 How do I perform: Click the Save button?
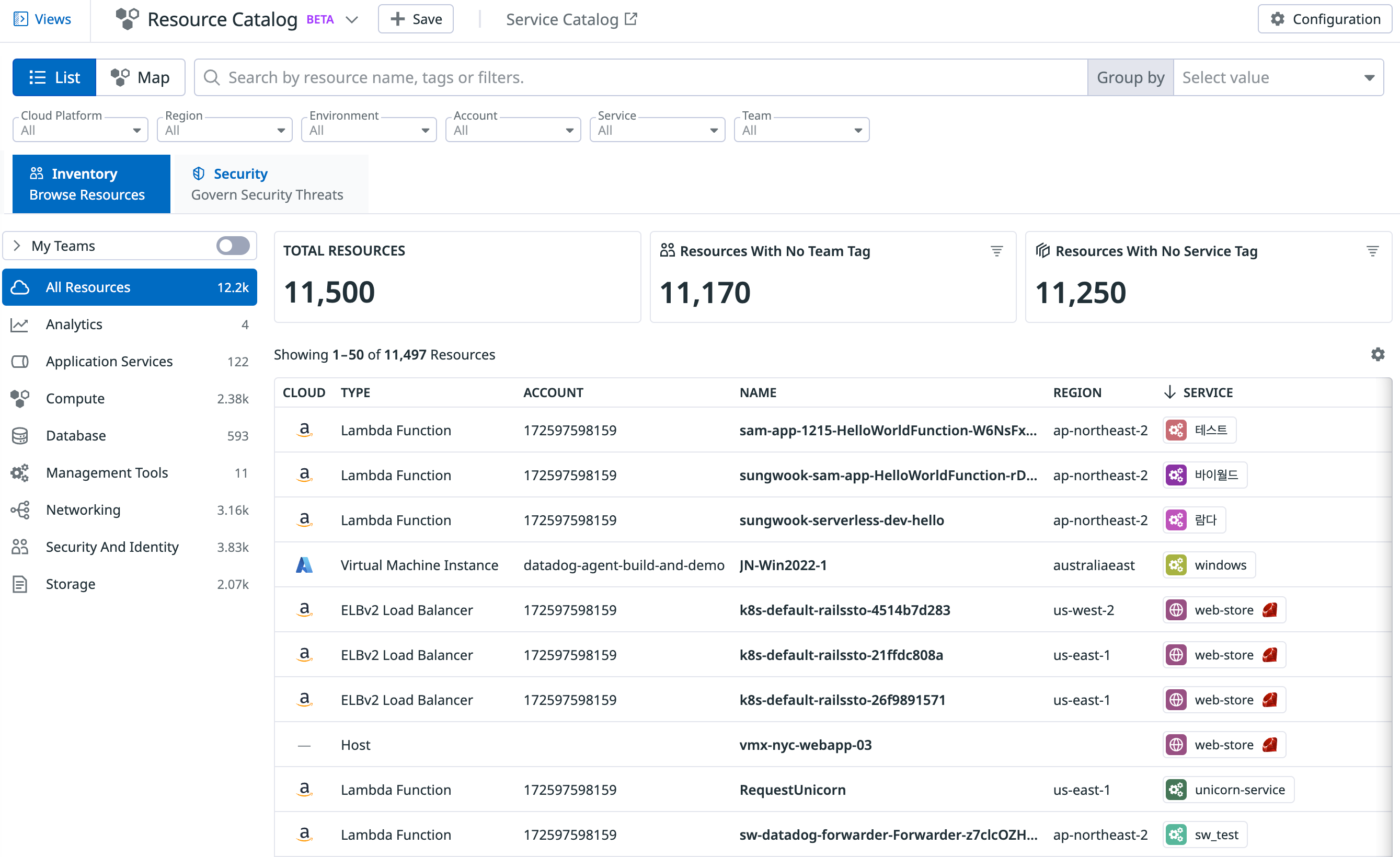415,19
